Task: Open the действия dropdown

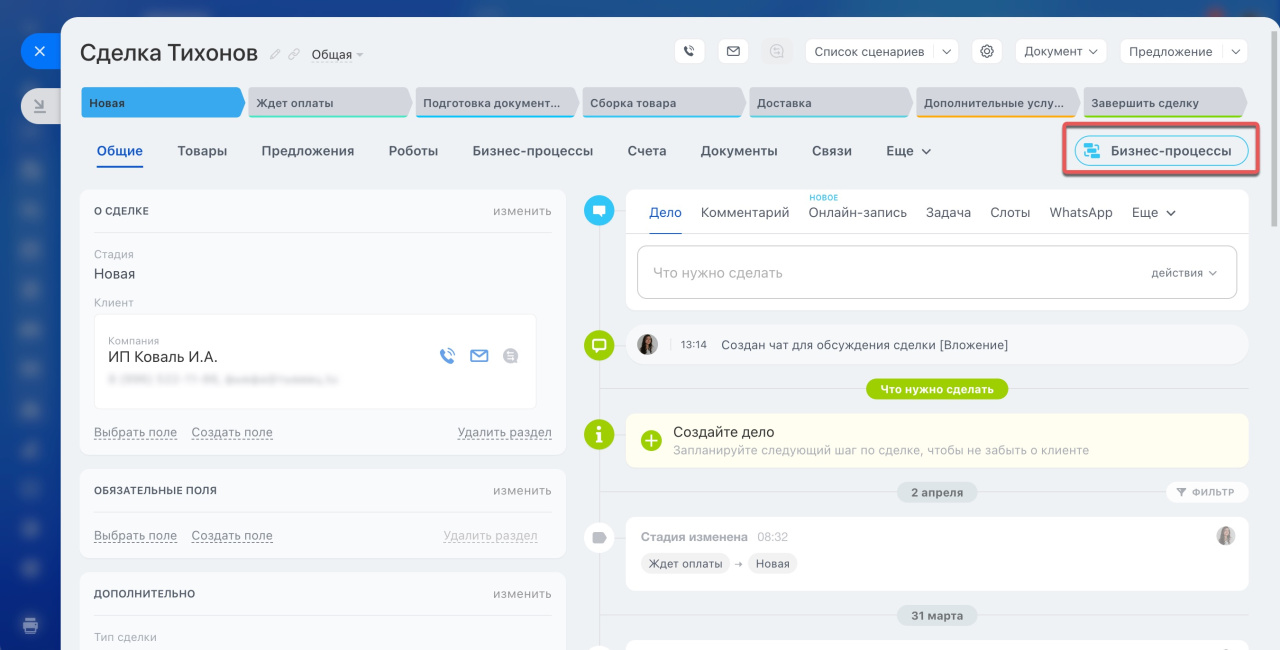Action: pyautogui.click(x=1184, y=273)
